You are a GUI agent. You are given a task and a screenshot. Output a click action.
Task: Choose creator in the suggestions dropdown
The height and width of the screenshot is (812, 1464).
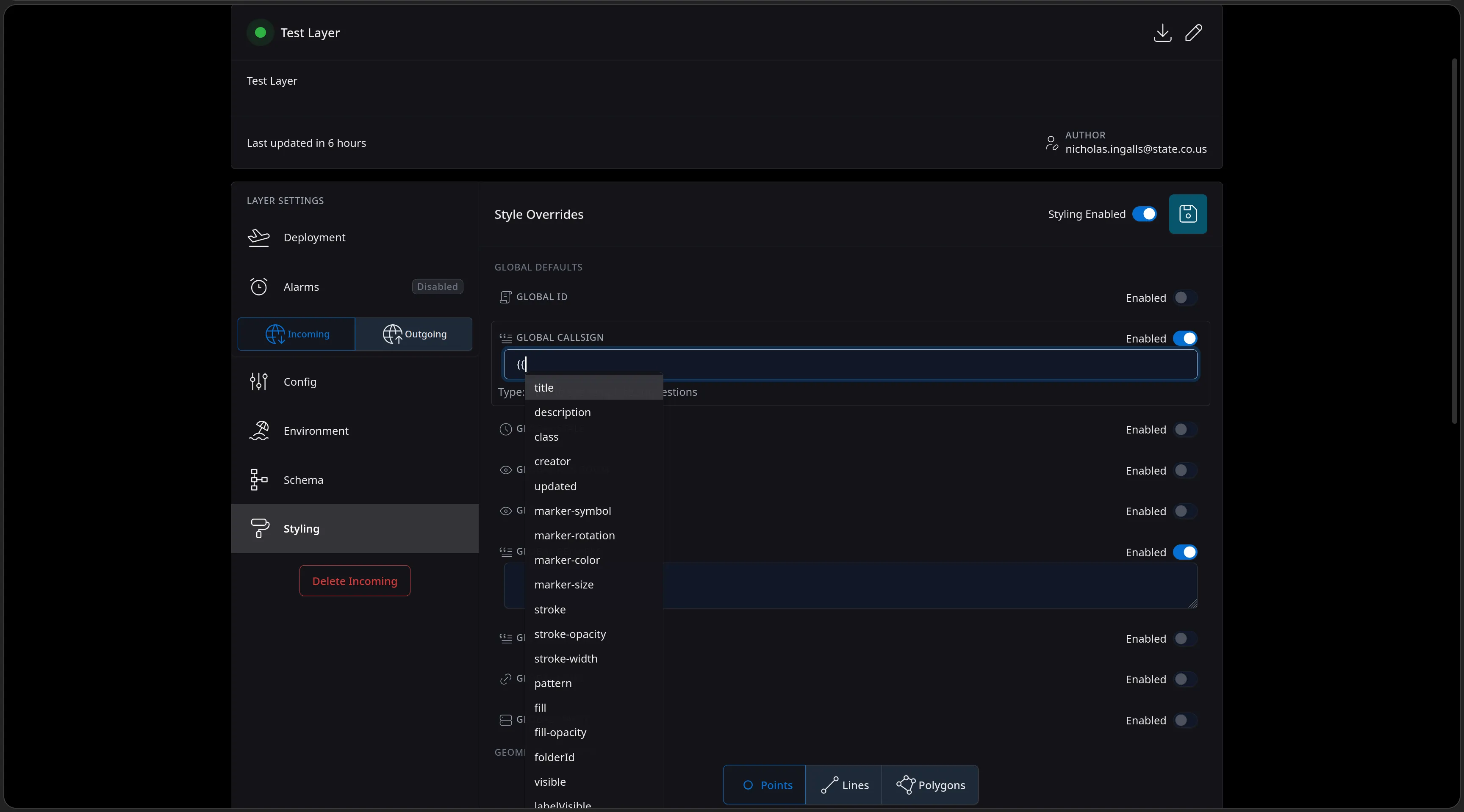tap(594, 461)
